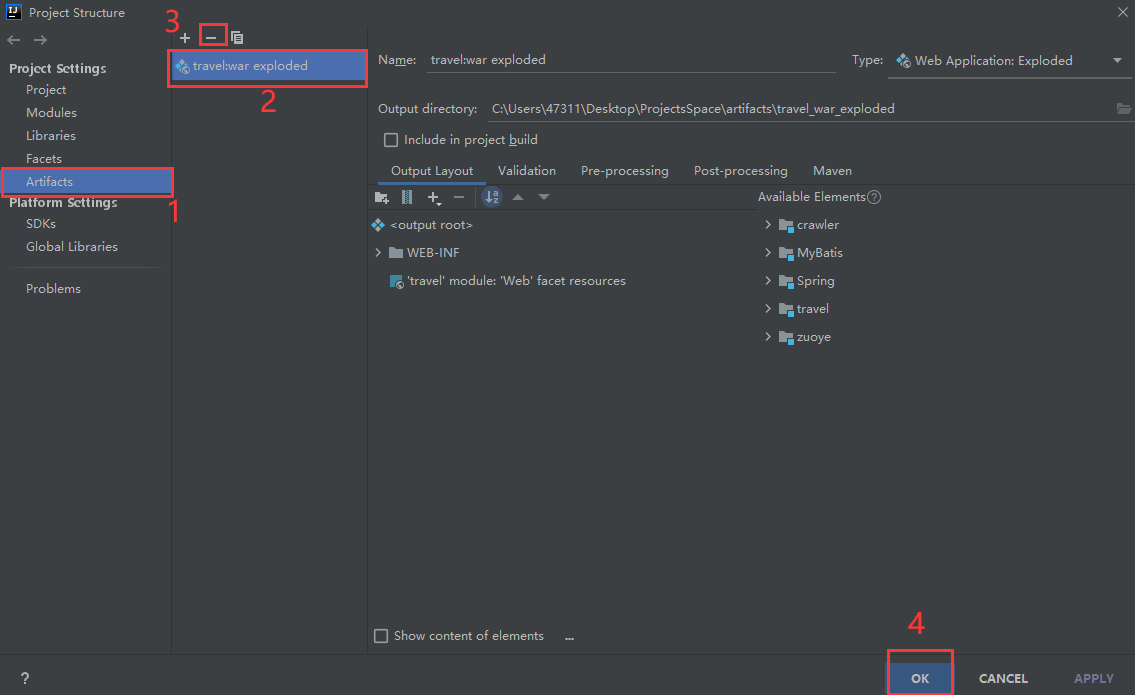
Task: Create an archive using the zip icon
Action: [407, 196]
